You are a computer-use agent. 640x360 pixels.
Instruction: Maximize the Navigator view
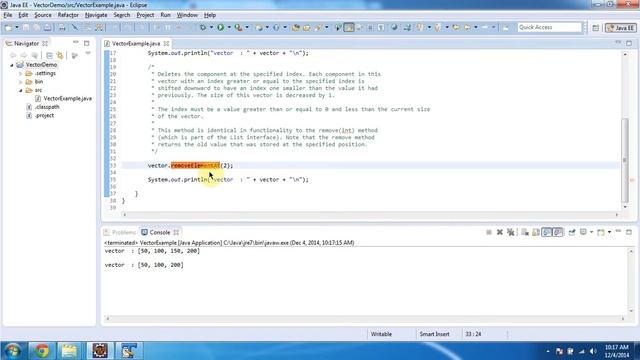(x=87, y=43)
